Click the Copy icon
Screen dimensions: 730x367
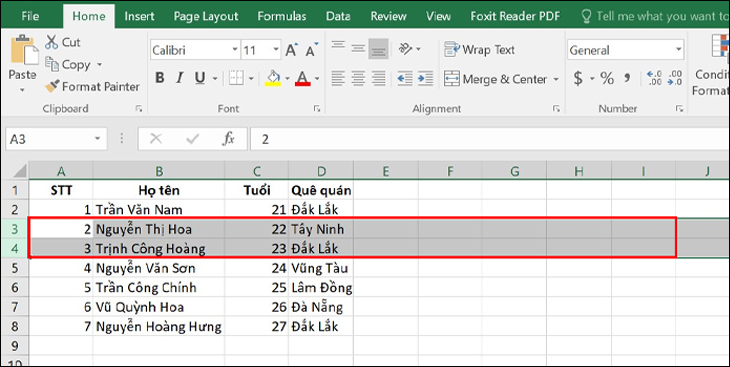pos(51,64)
